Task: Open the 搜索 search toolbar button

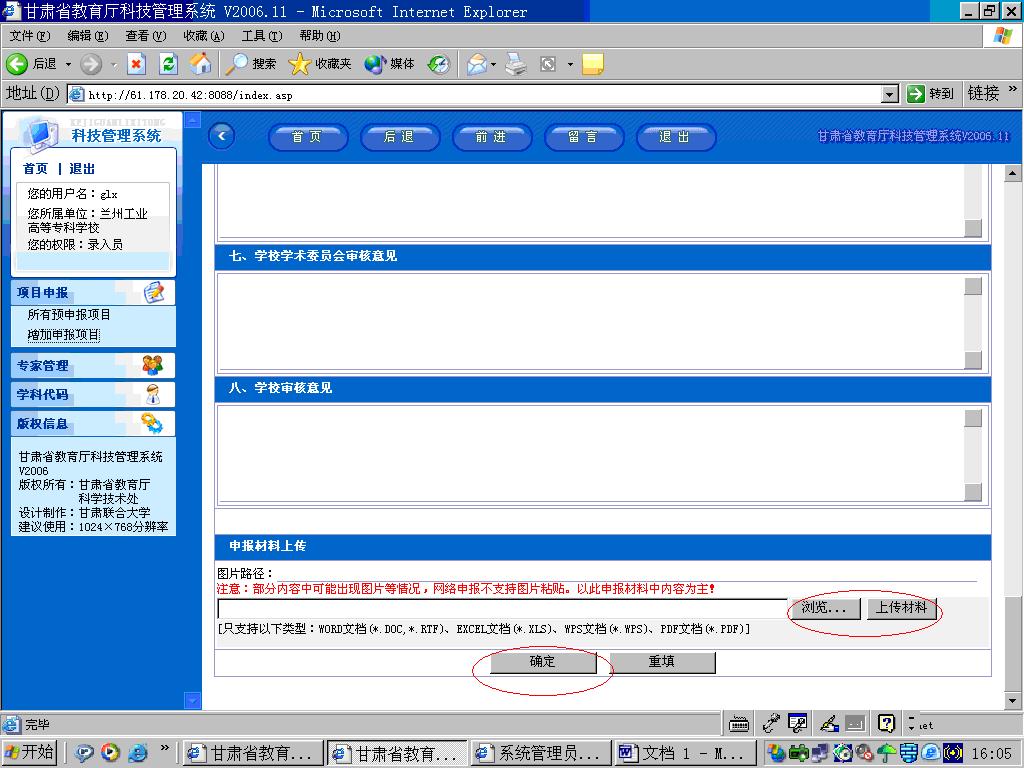Action: point(251,64)
